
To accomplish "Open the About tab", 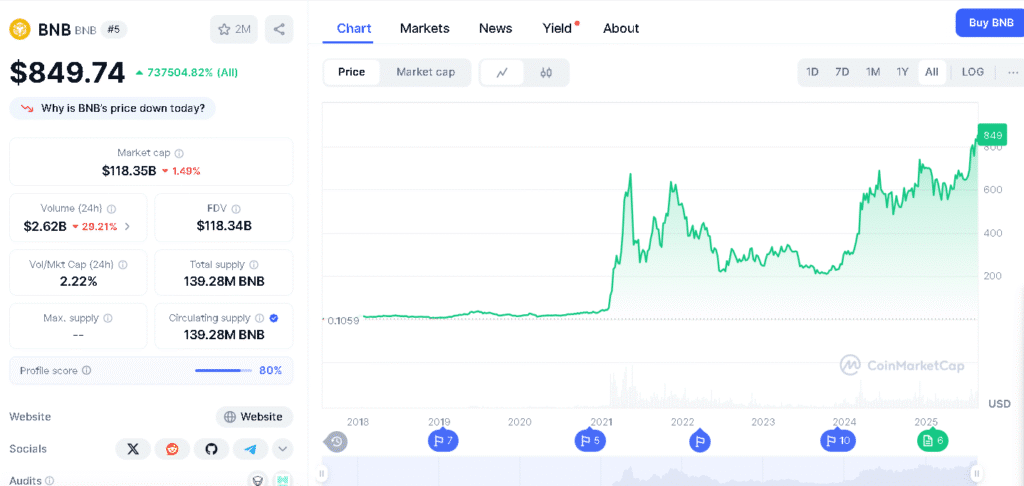I will tap(621, 28).
